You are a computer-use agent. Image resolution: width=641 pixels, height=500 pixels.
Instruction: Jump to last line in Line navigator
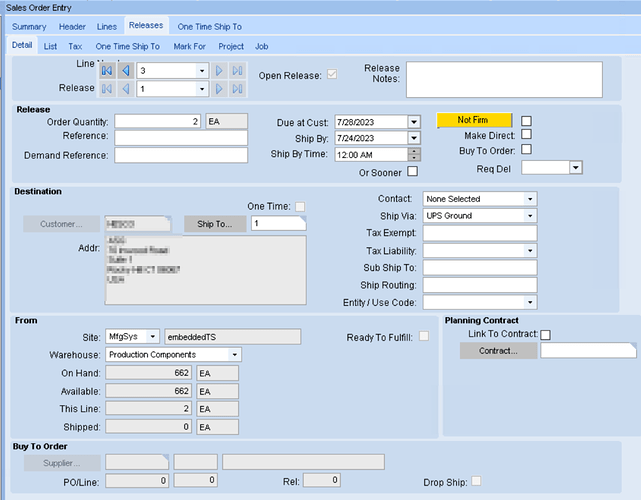click(x=238, y=71)
